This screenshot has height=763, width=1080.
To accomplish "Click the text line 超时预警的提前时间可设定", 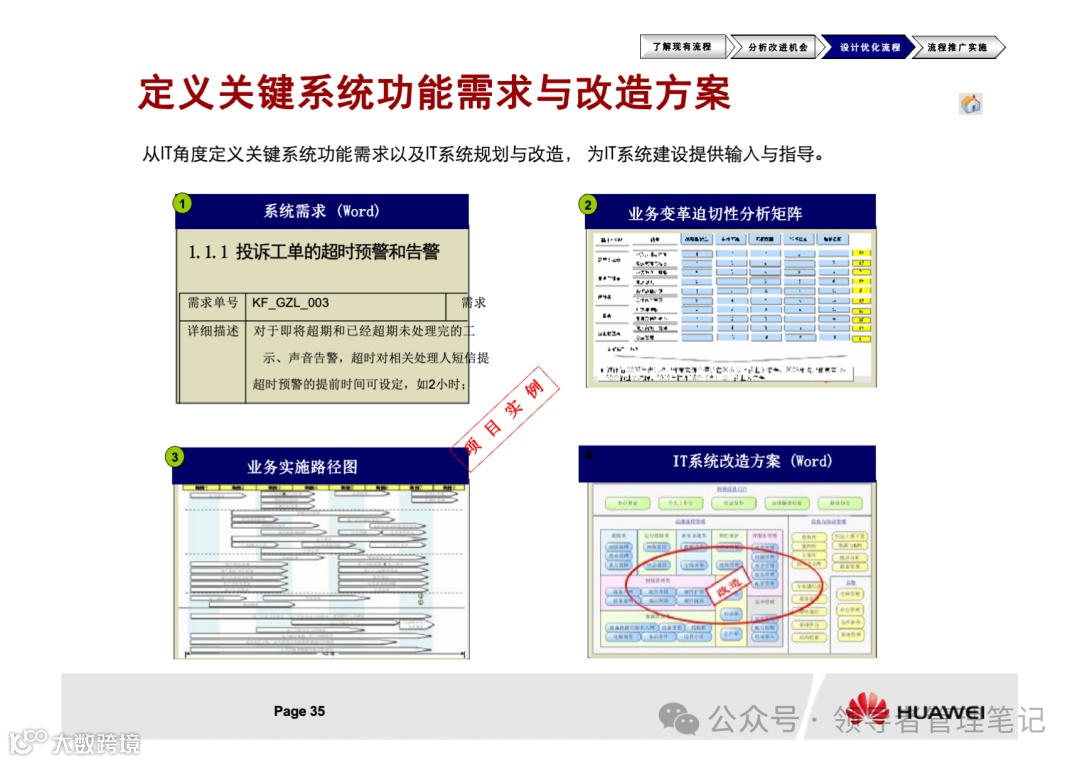I will pos(360,384).
